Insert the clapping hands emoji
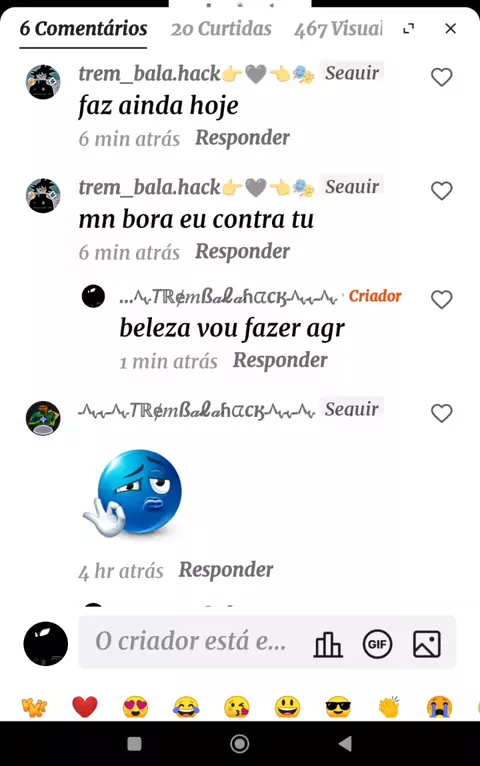 point(389,707)
